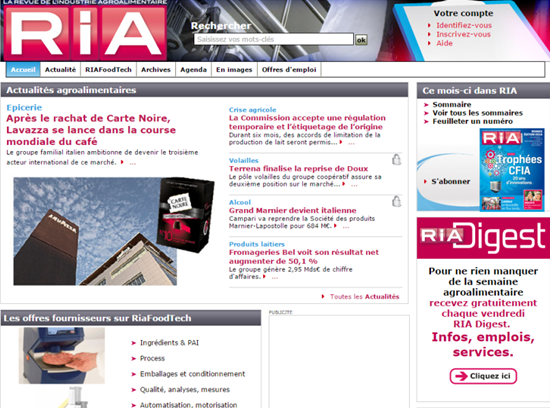The image size is (550, 408).
Task: Read Fromageries Bel résultat net article
Action: (x=304, y=256)
